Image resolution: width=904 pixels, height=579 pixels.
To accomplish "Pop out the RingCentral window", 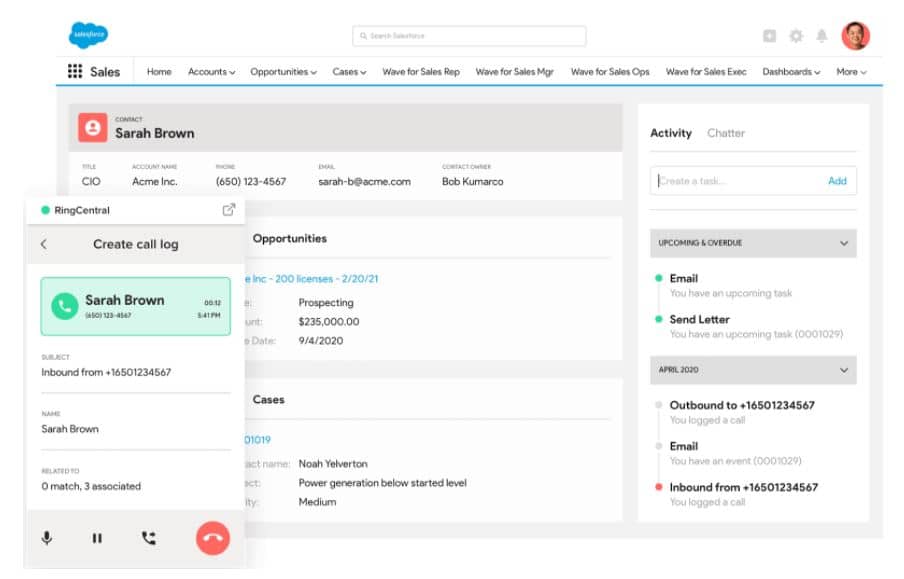I will pos(231,210).
